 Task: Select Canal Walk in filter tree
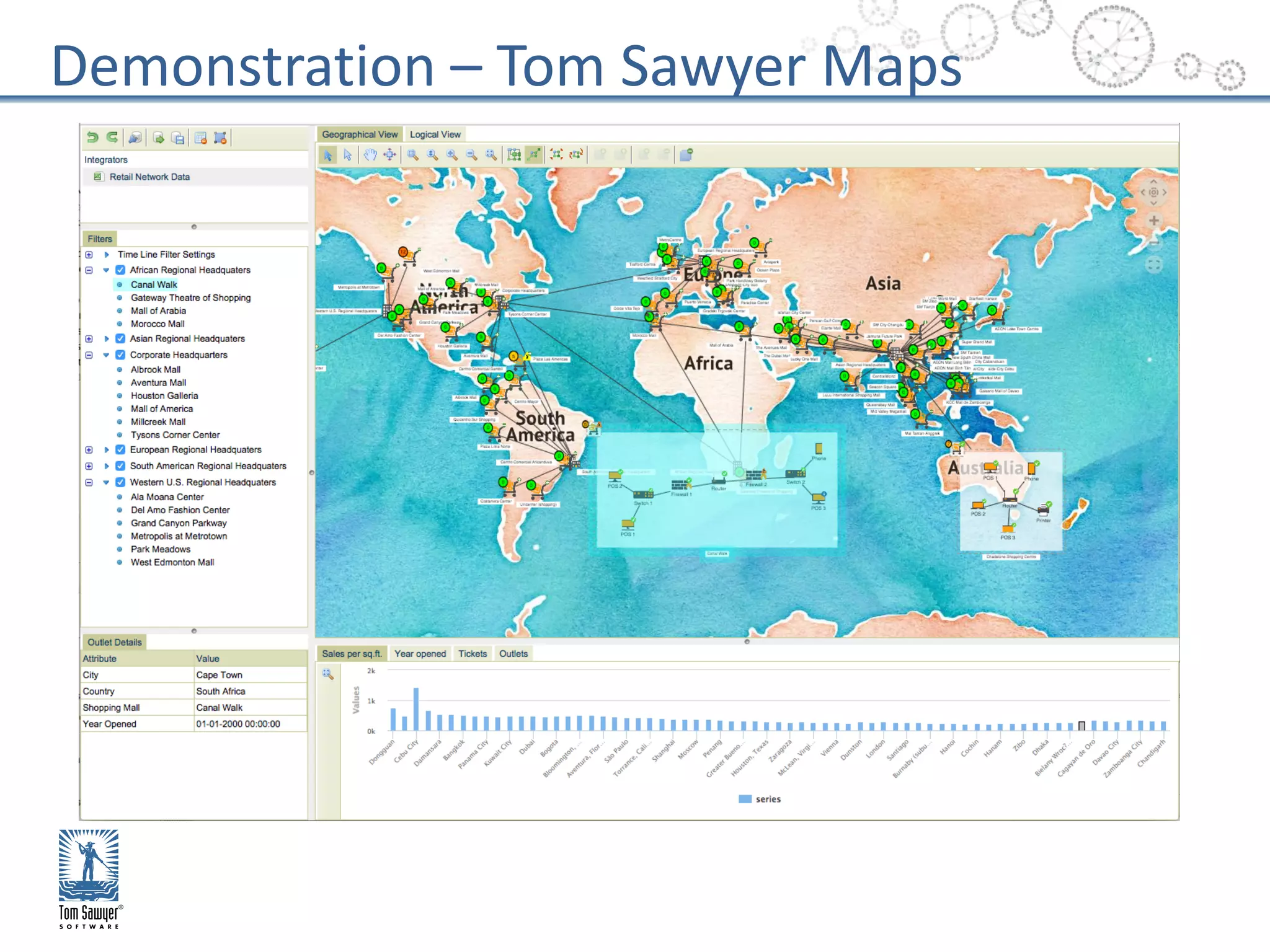click(x=154, y=285)
